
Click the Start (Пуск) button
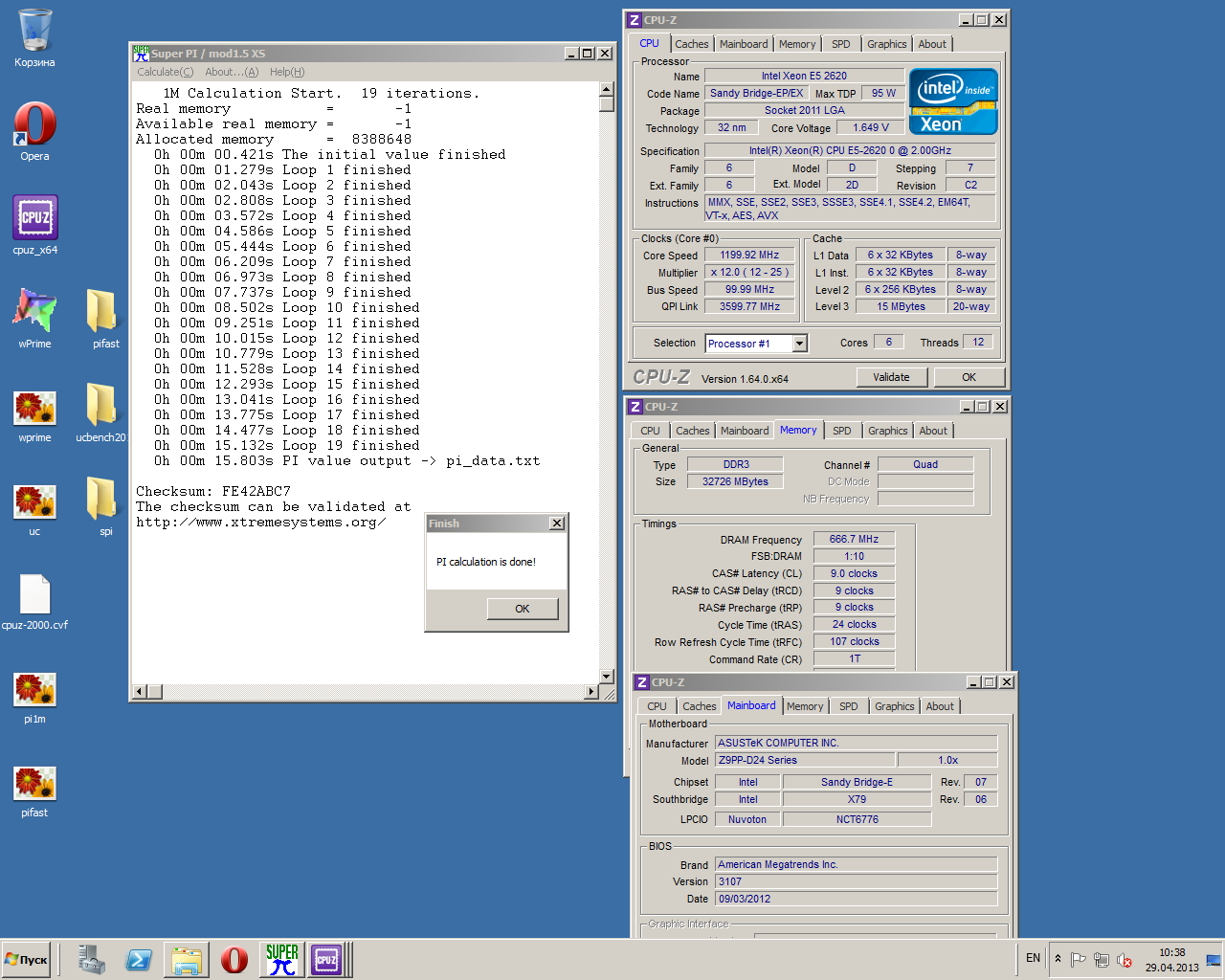pyautogui.click(x=28, y=959)
